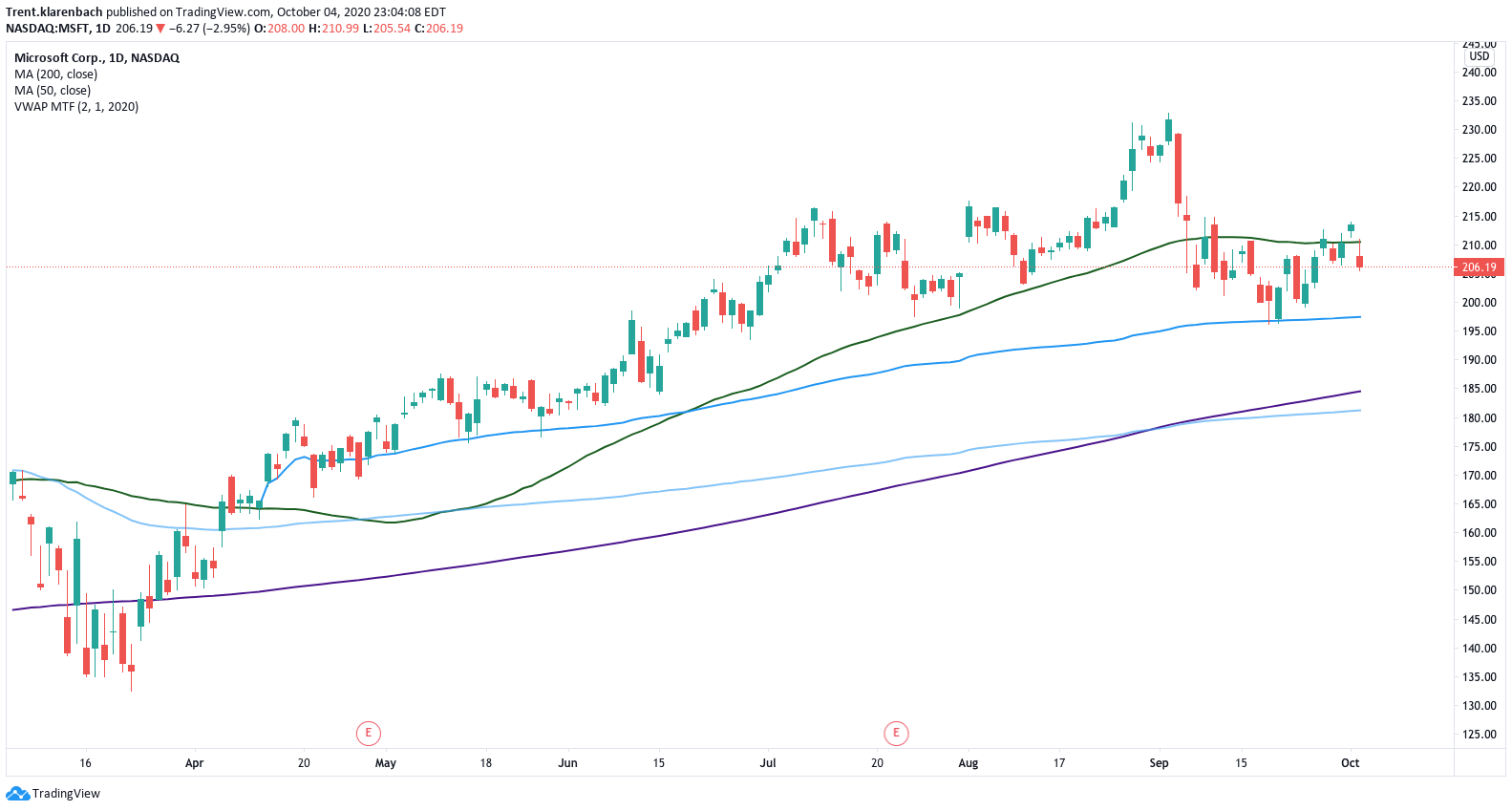Click the 'Sep' date axis label
Screen dimensions: 1512x811
[x=1159, y=763]
